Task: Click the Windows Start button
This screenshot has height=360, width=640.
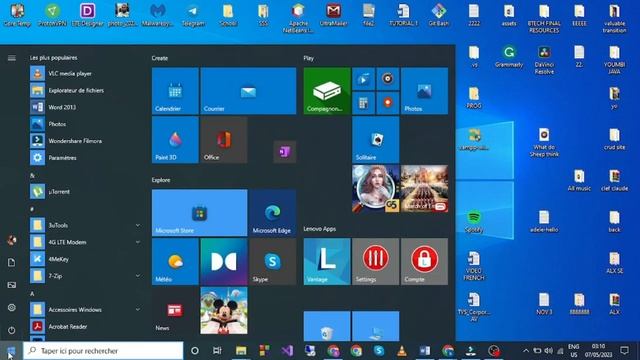Action: pyautogui.click(x=11, y=351)
